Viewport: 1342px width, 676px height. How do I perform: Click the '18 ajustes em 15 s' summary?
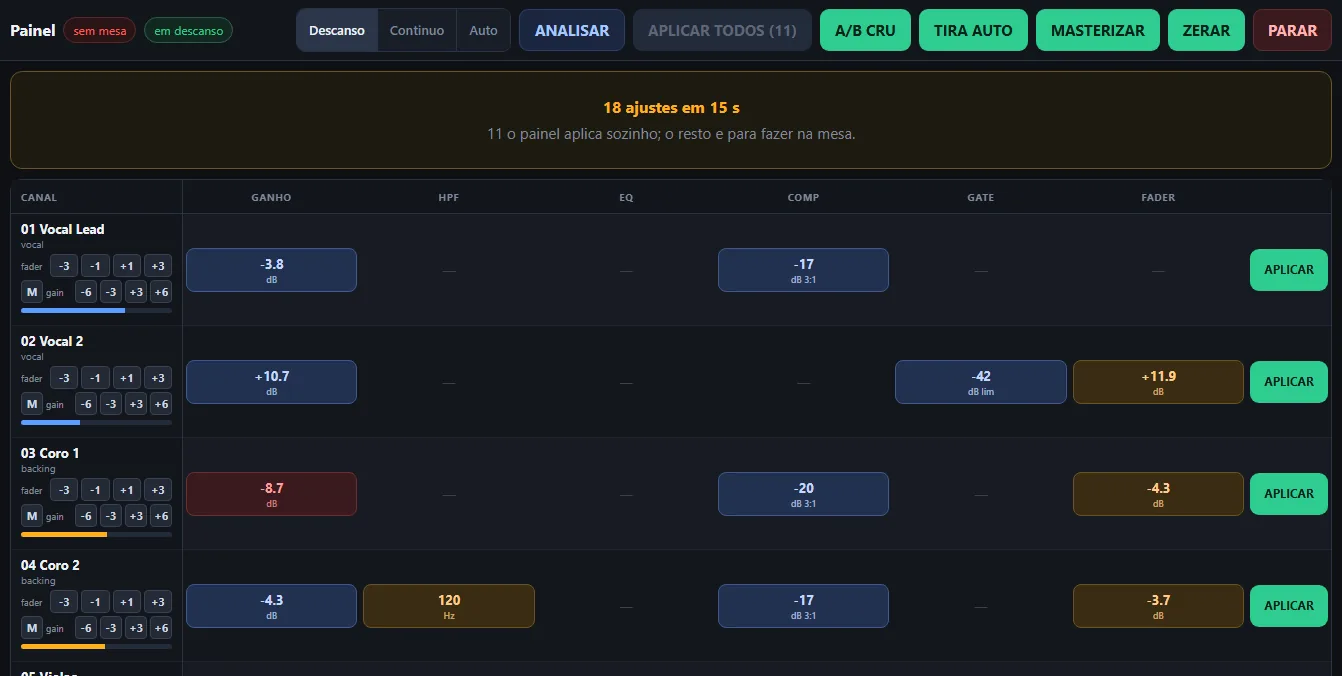(x=671, y=107)
